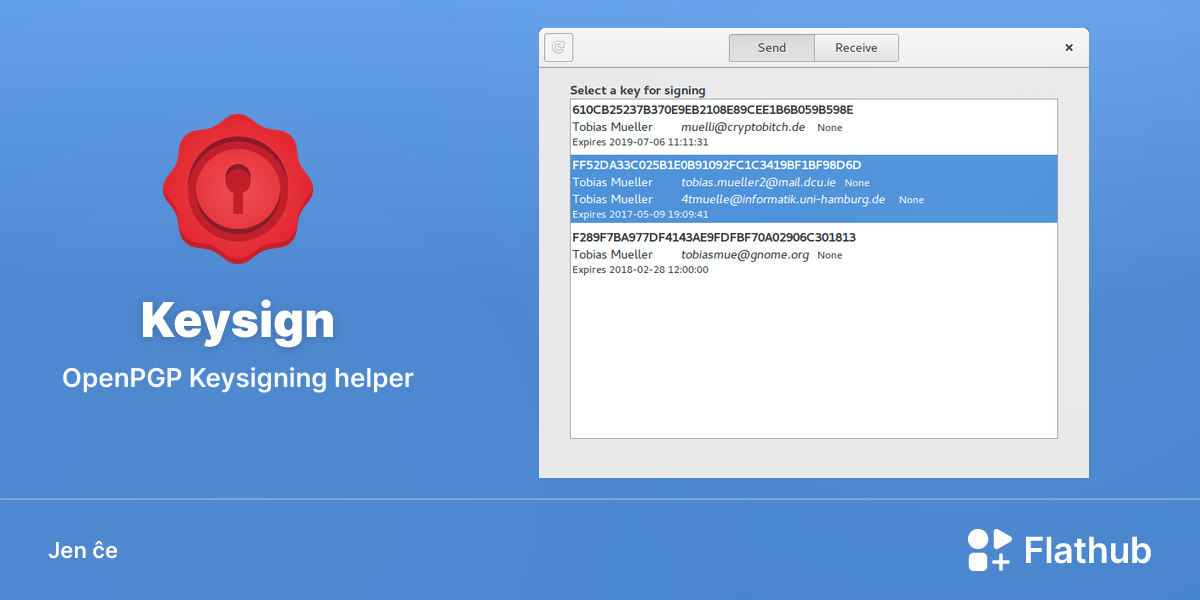The image size is (1200, 600).
Task: Click expiry text 2019-07-06 11:11:31
Action: click(x=658, y=142)
